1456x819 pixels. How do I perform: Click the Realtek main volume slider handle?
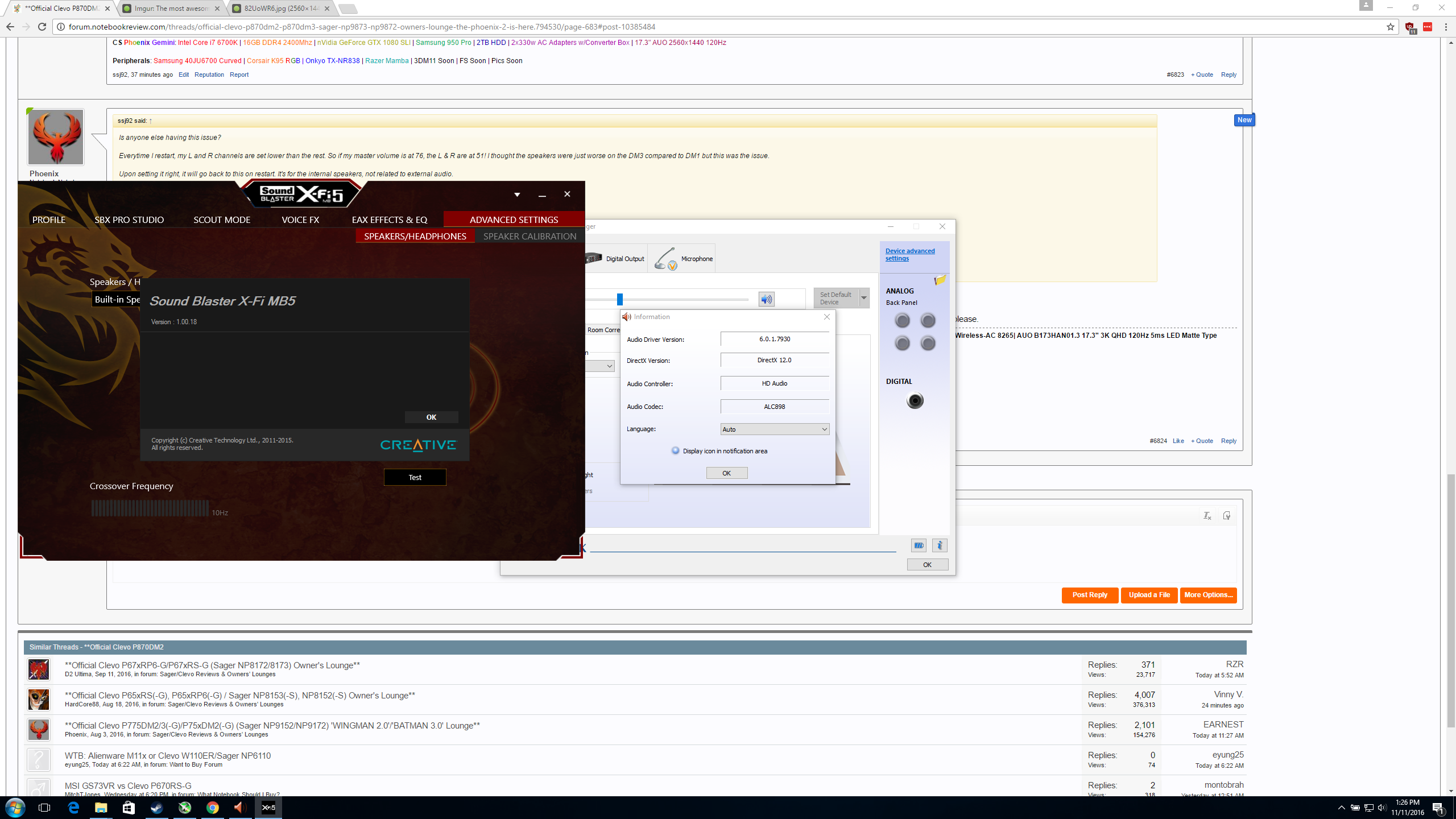tap(619, 299)
